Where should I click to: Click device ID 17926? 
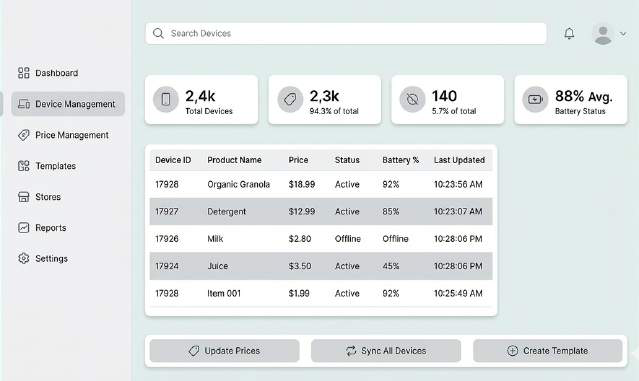coord(167,239)
